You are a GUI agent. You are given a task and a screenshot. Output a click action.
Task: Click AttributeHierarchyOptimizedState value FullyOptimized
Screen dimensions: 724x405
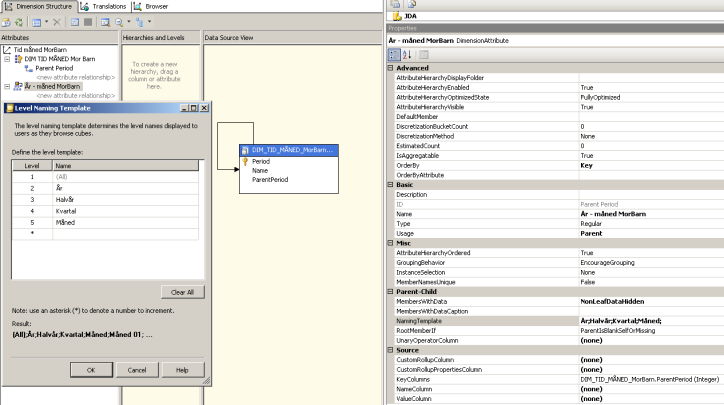click(x=600, y=97)
